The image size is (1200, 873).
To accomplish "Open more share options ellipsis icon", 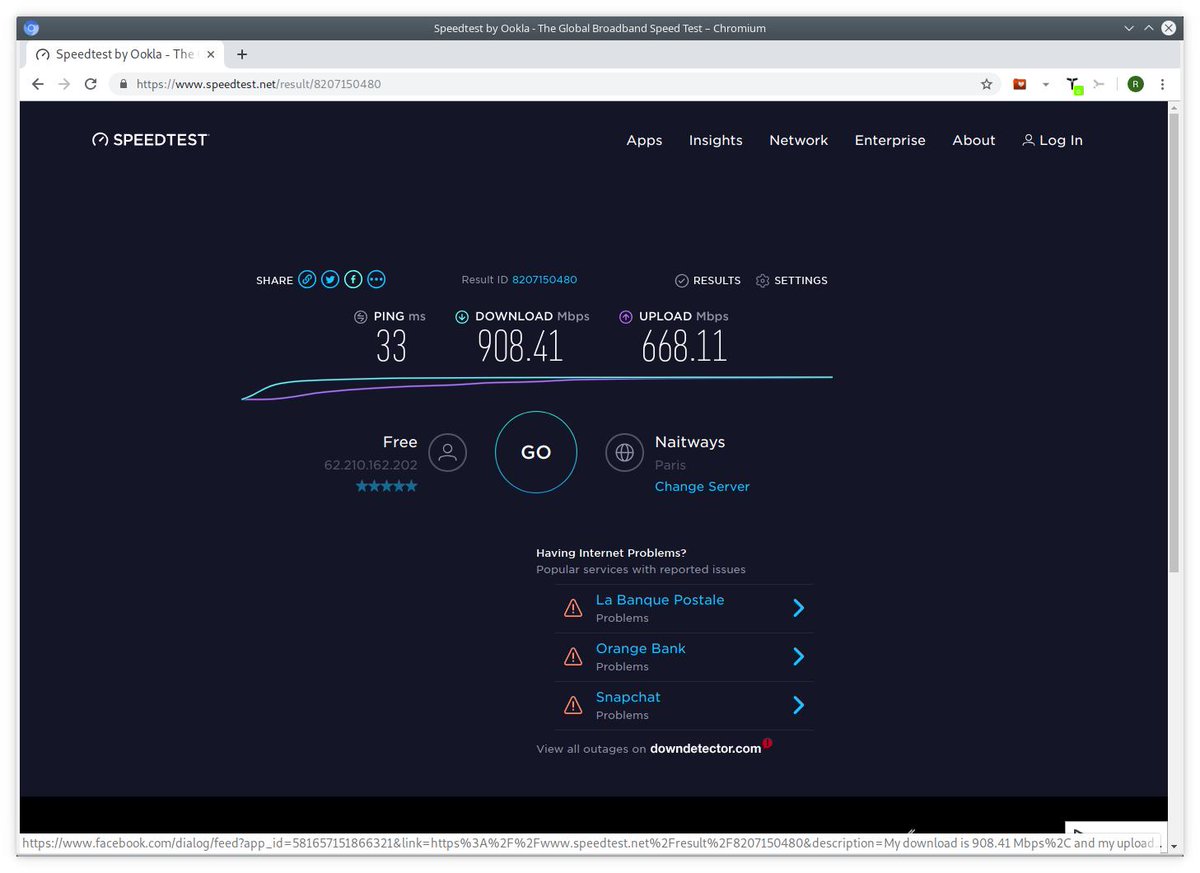I will [376, 280].
